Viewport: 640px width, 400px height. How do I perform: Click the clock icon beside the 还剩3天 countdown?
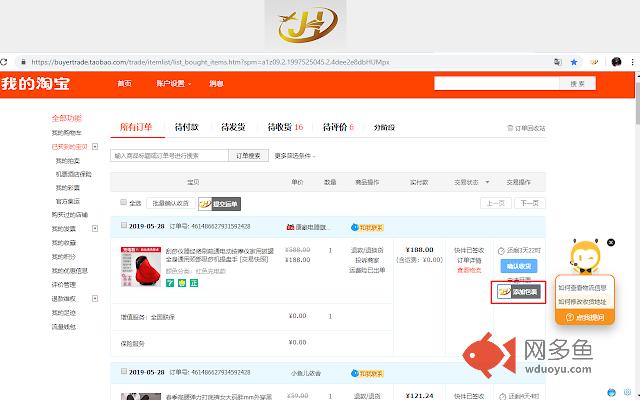502,251
